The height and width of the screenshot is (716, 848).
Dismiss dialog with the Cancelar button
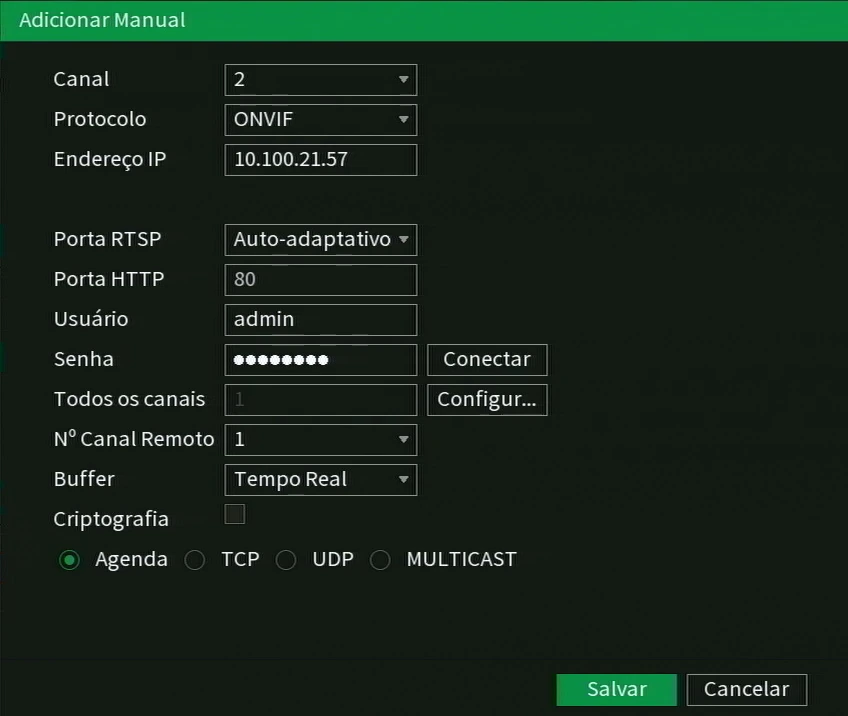point(747,690)
